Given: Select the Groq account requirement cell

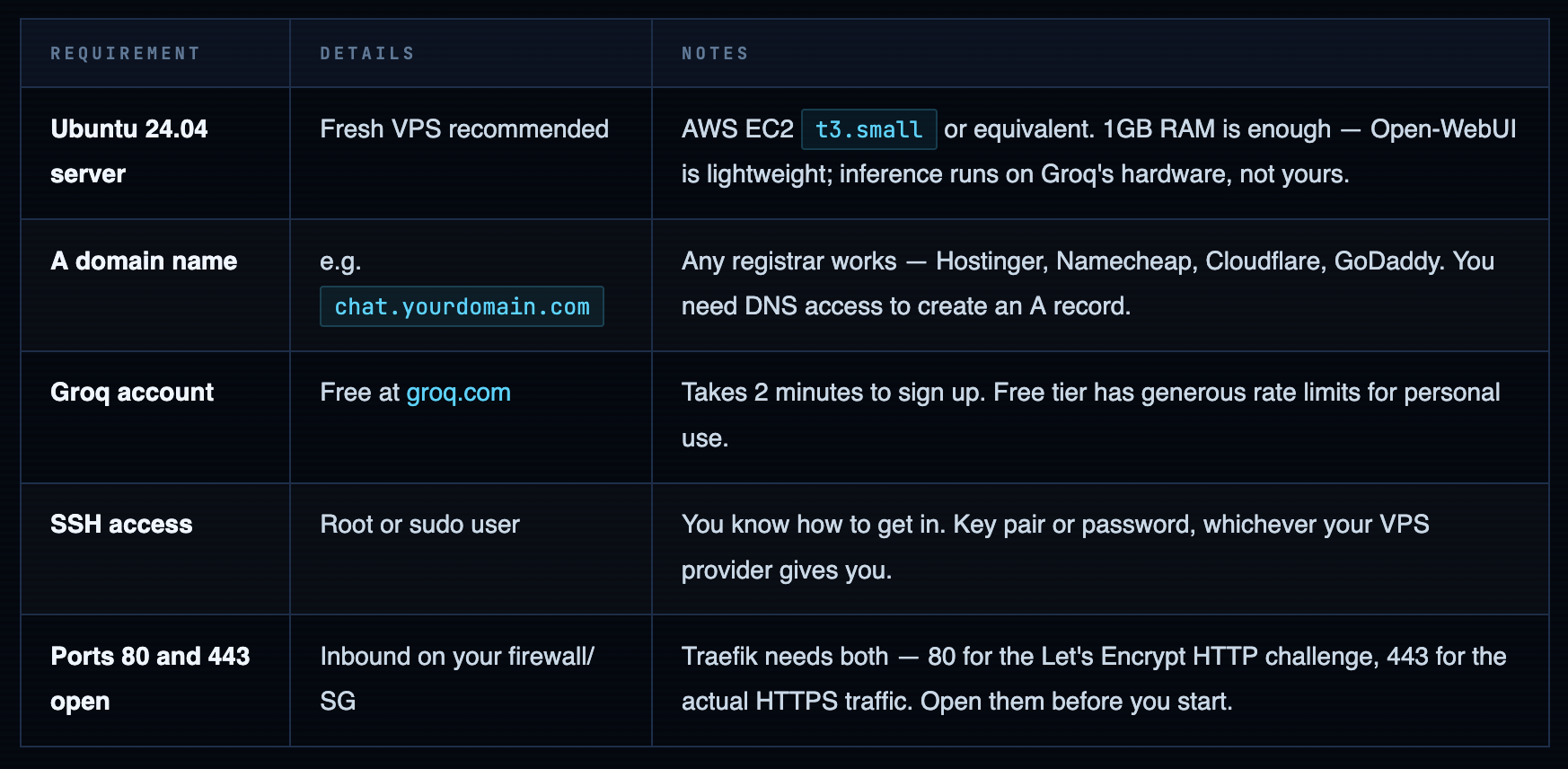Looking at the screenshot, I should 132,393.
